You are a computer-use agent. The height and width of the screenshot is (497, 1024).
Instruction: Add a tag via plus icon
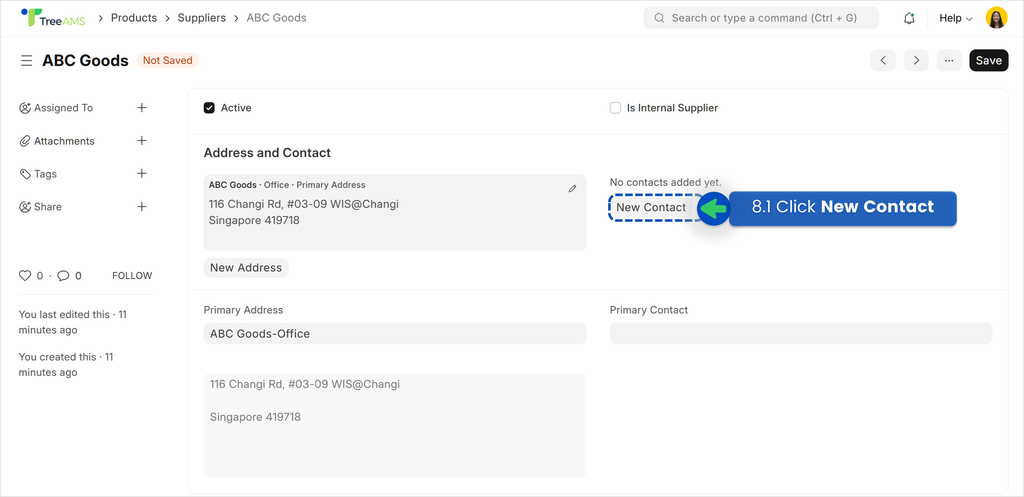(x=142, y=174)
